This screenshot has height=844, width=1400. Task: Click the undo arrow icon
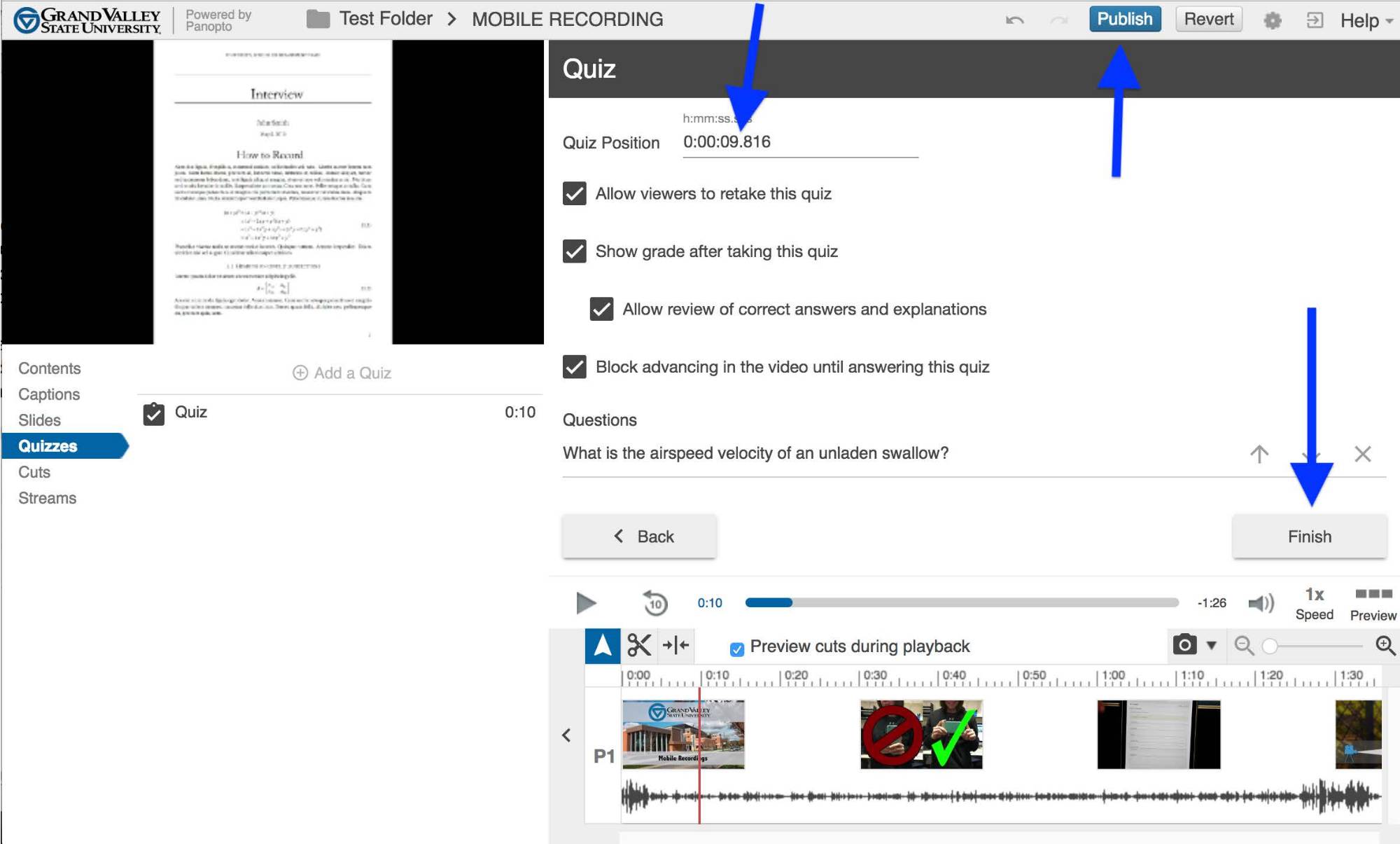(x=1014, y=20)
